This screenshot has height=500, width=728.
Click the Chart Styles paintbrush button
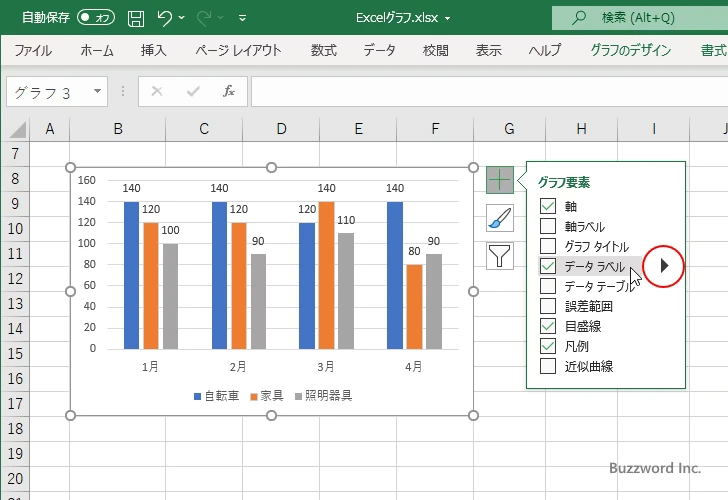pyautogui.click(x=500, y=218)
